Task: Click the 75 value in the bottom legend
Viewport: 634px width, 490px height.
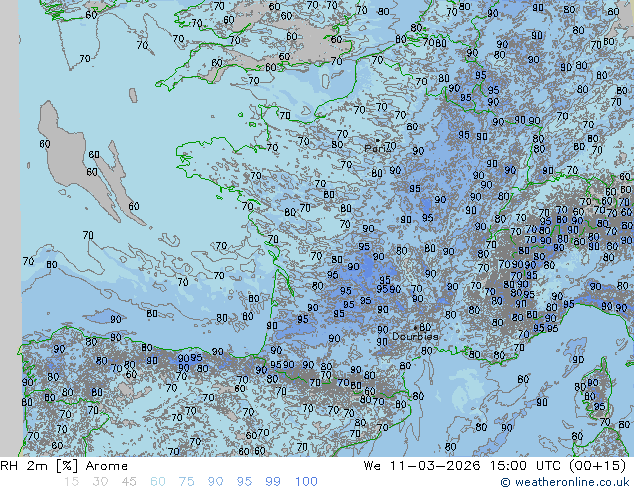Action: (186, 482)
